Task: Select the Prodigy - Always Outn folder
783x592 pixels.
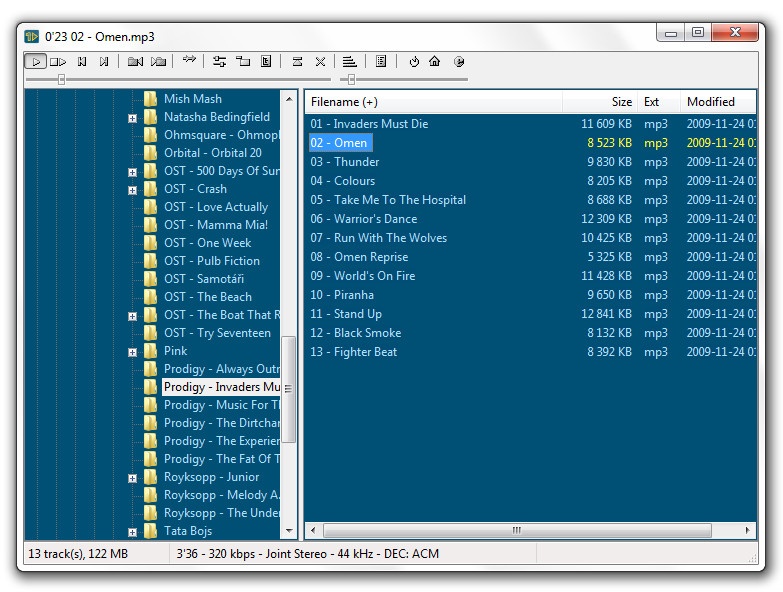Action: click(222, 369)
